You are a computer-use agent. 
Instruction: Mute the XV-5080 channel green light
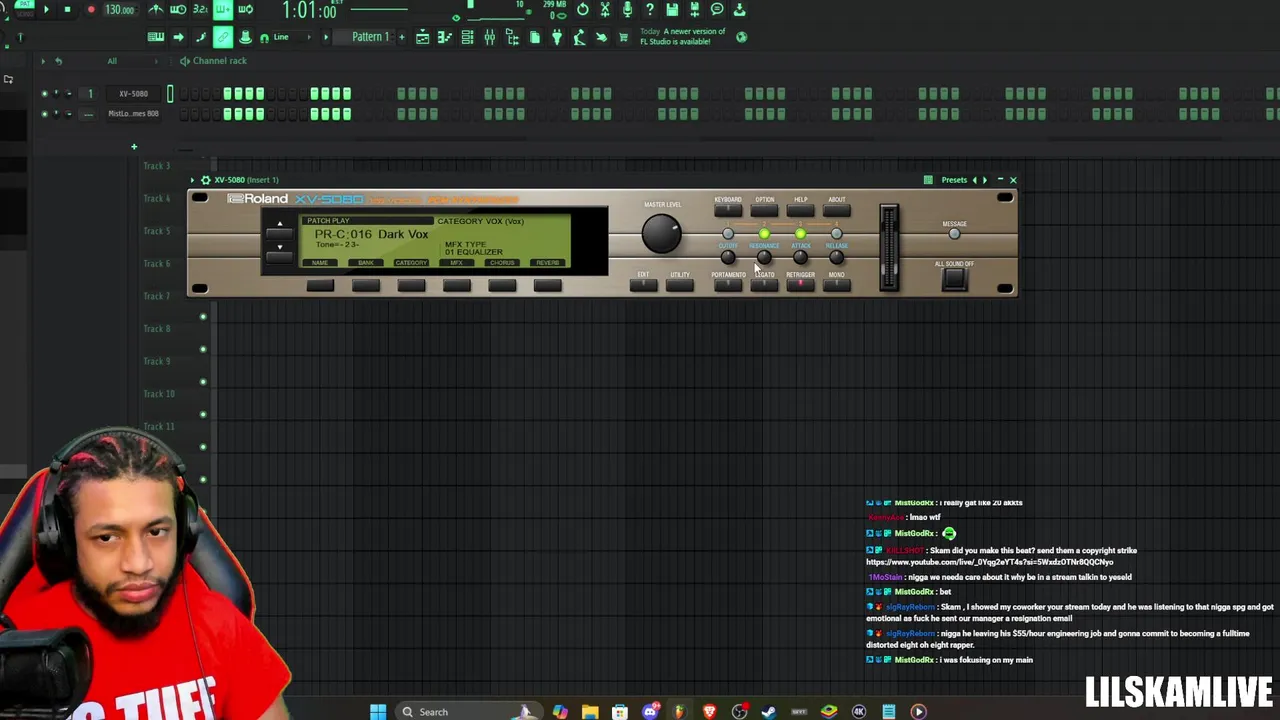click(44, 94)
